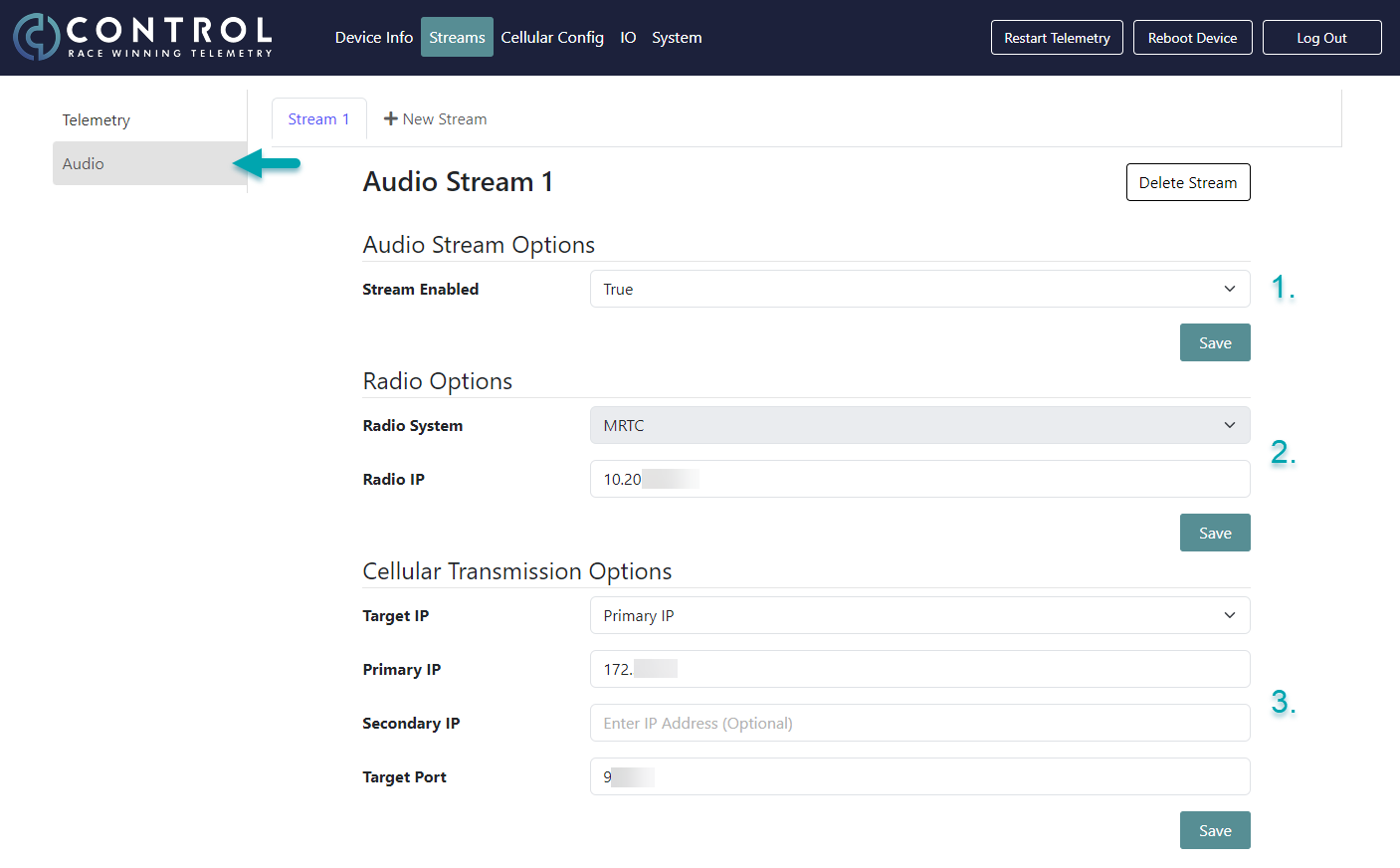The image size is (1400, 868).
Task: Log Out of the device
Action: [x=1321, y=37]
